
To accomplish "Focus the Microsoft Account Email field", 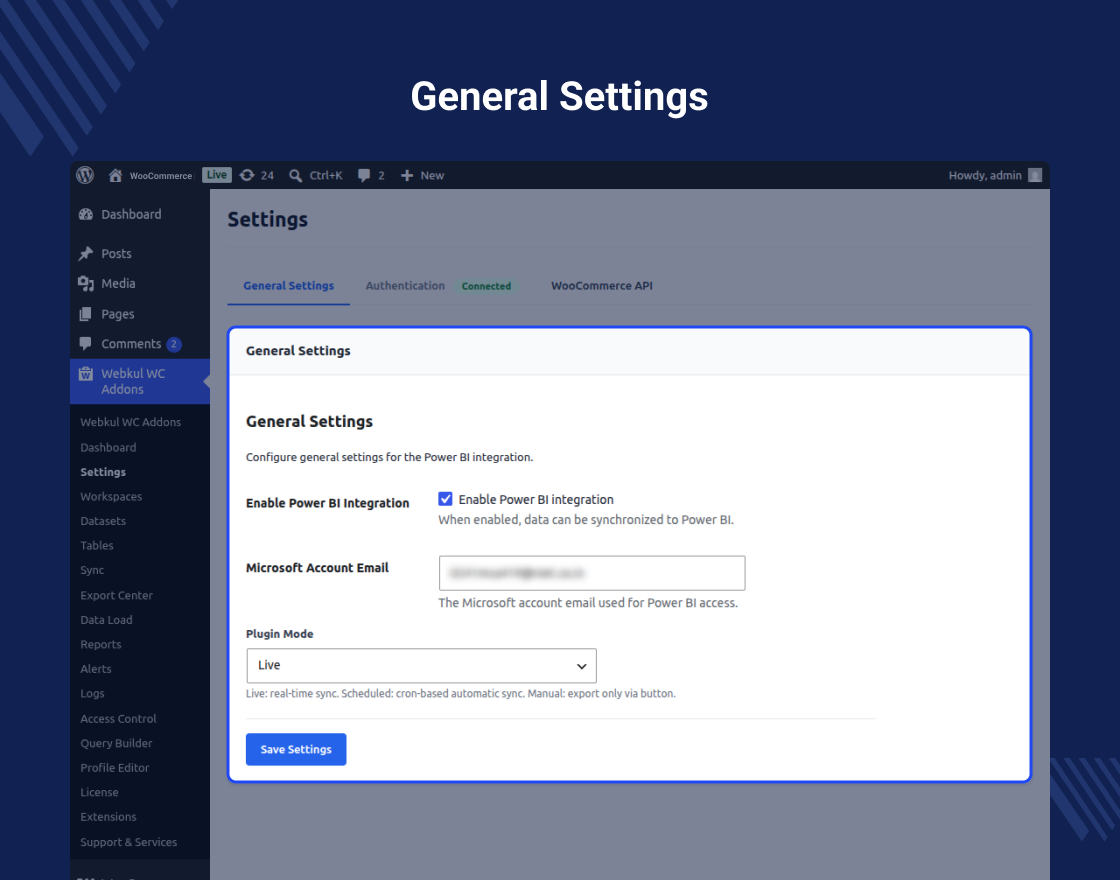I will [x=591, y=573].
